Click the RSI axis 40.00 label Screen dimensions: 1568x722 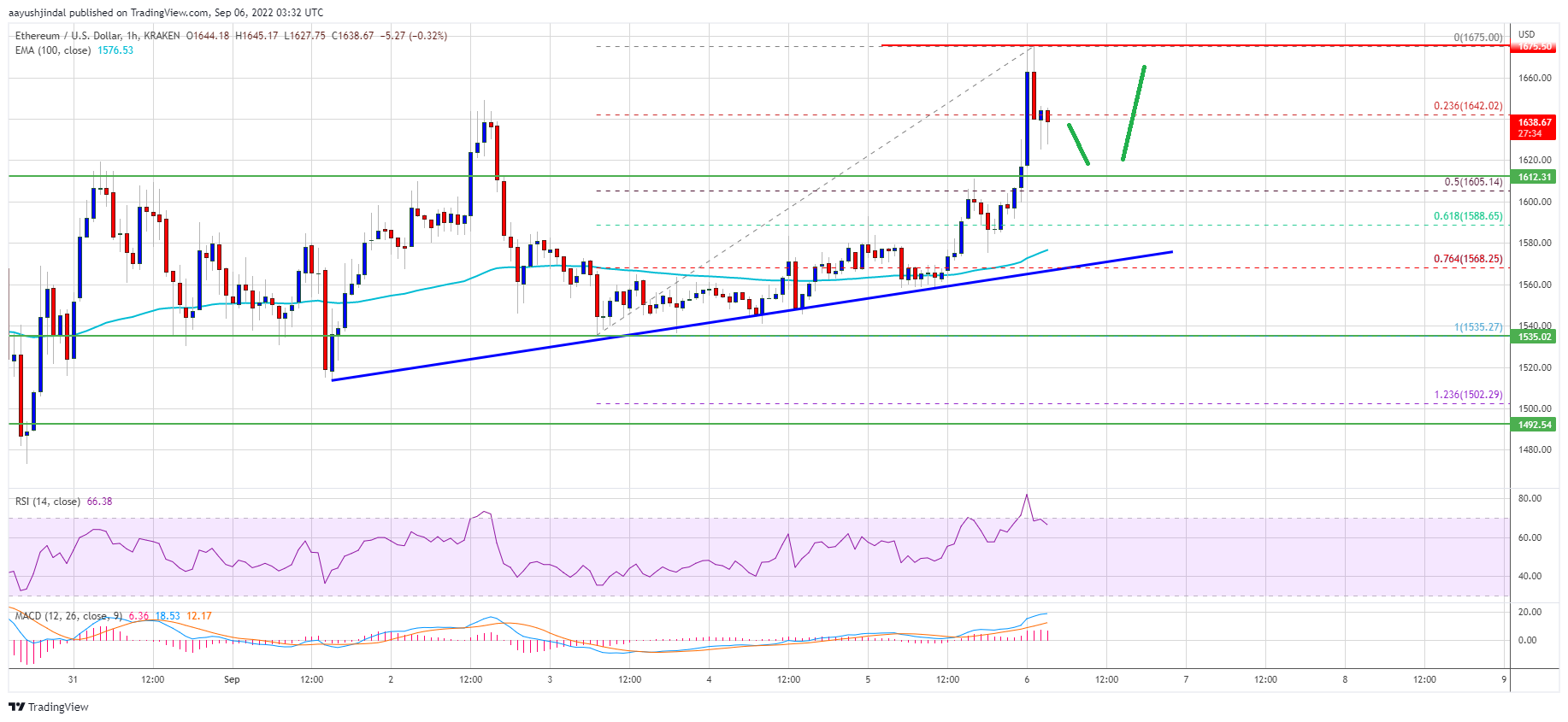[1530, 576]
